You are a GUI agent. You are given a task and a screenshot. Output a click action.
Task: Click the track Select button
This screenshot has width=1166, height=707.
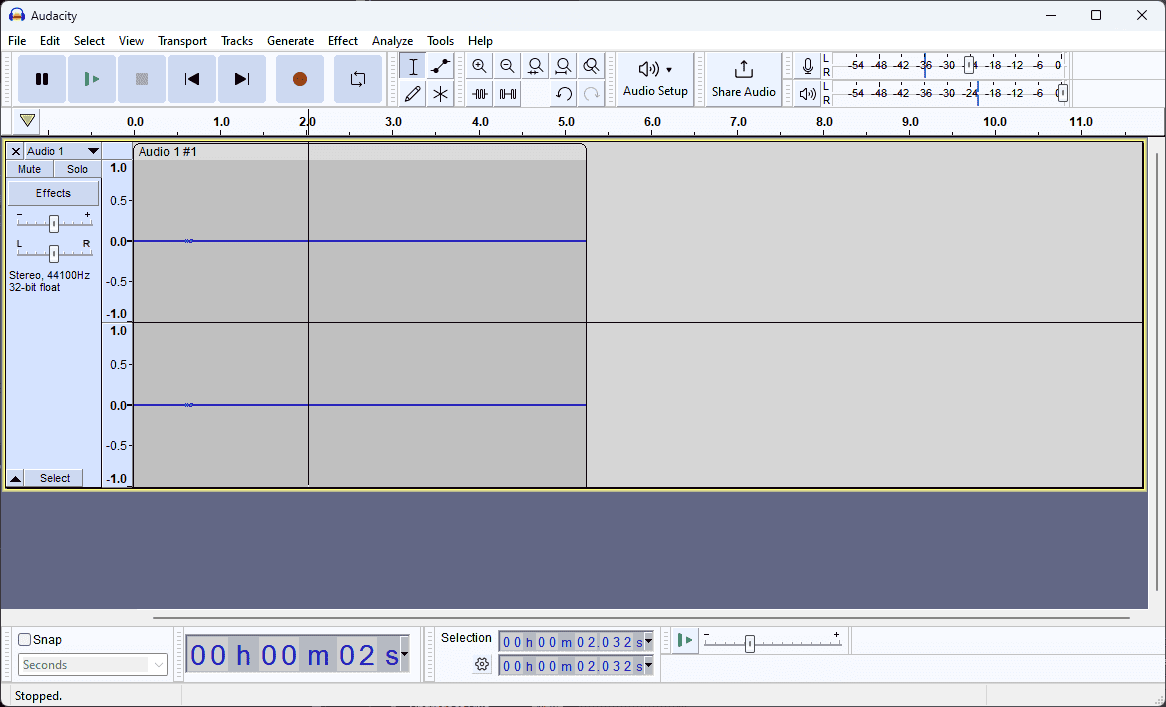(x=55, y=478)
